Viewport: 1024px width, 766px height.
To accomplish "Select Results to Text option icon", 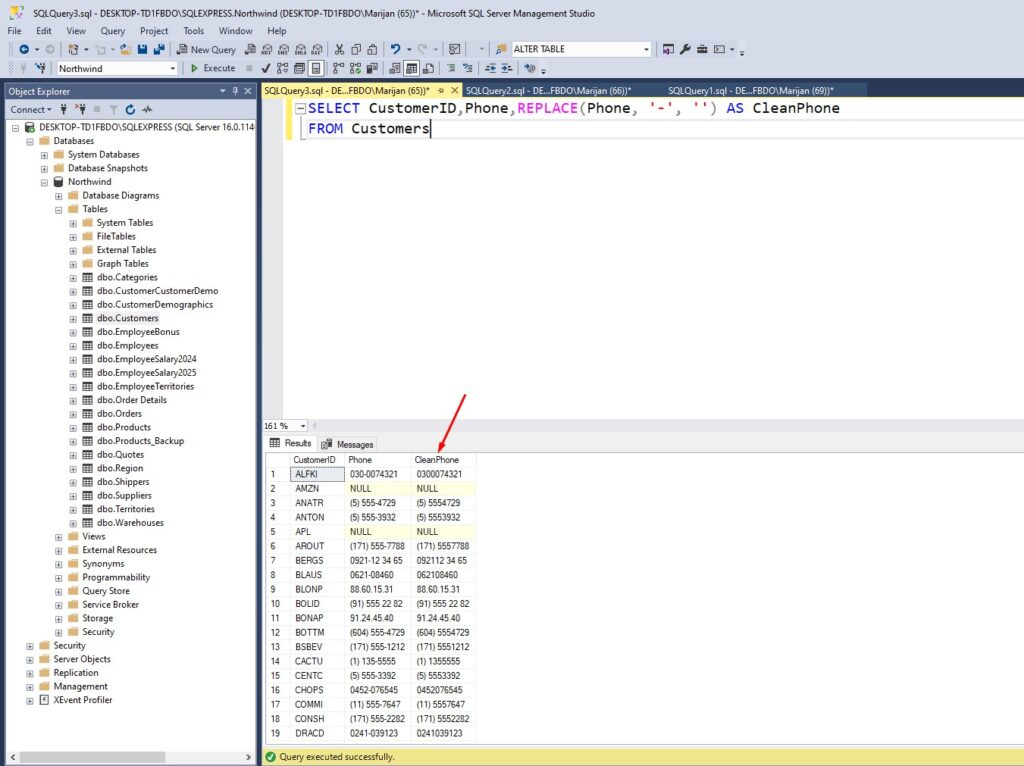I will [395, 68].
